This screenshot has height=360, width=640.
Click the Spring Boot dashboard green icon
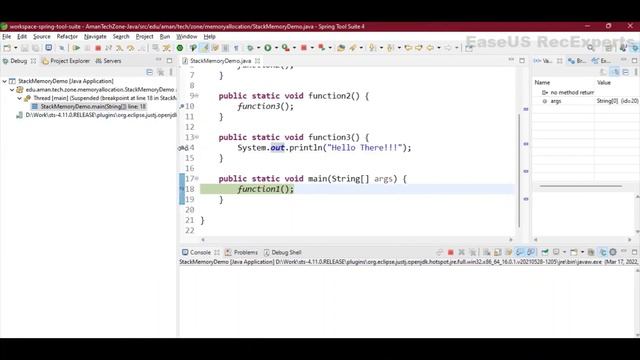point(180,48)
